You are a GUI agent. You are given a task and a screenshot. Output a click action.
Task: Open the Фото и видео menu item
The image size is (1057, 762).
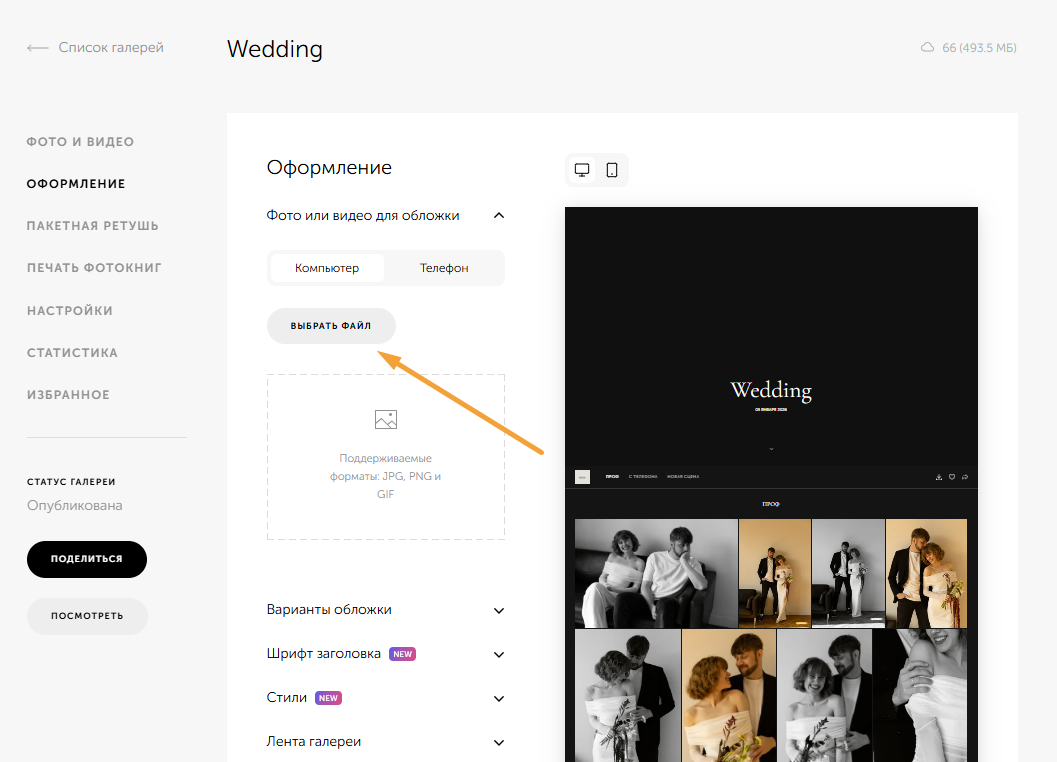point(80,142)
